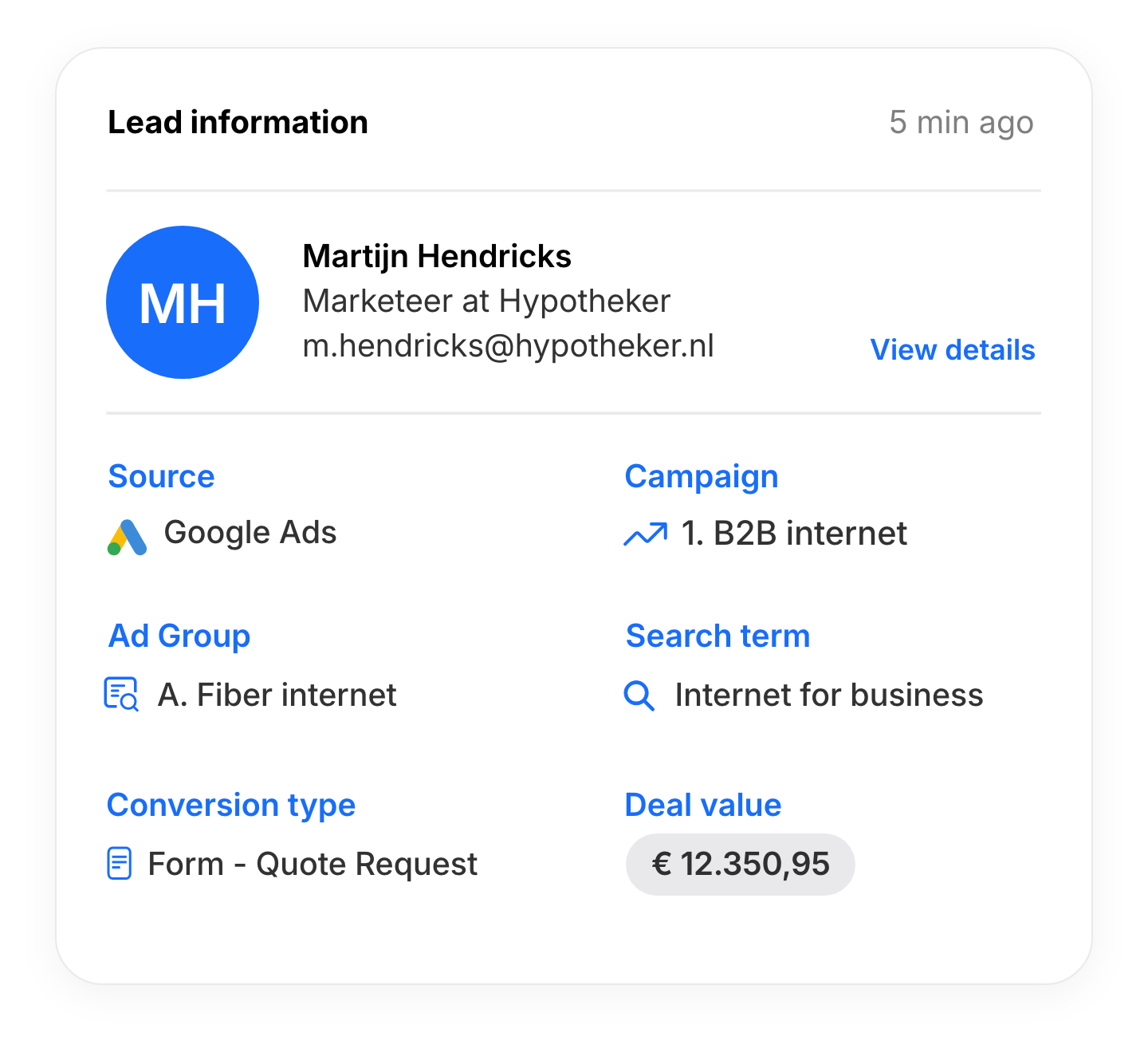The image size is (1148, 1048).
Task: Click the Source field label
Action: (161, 477)
